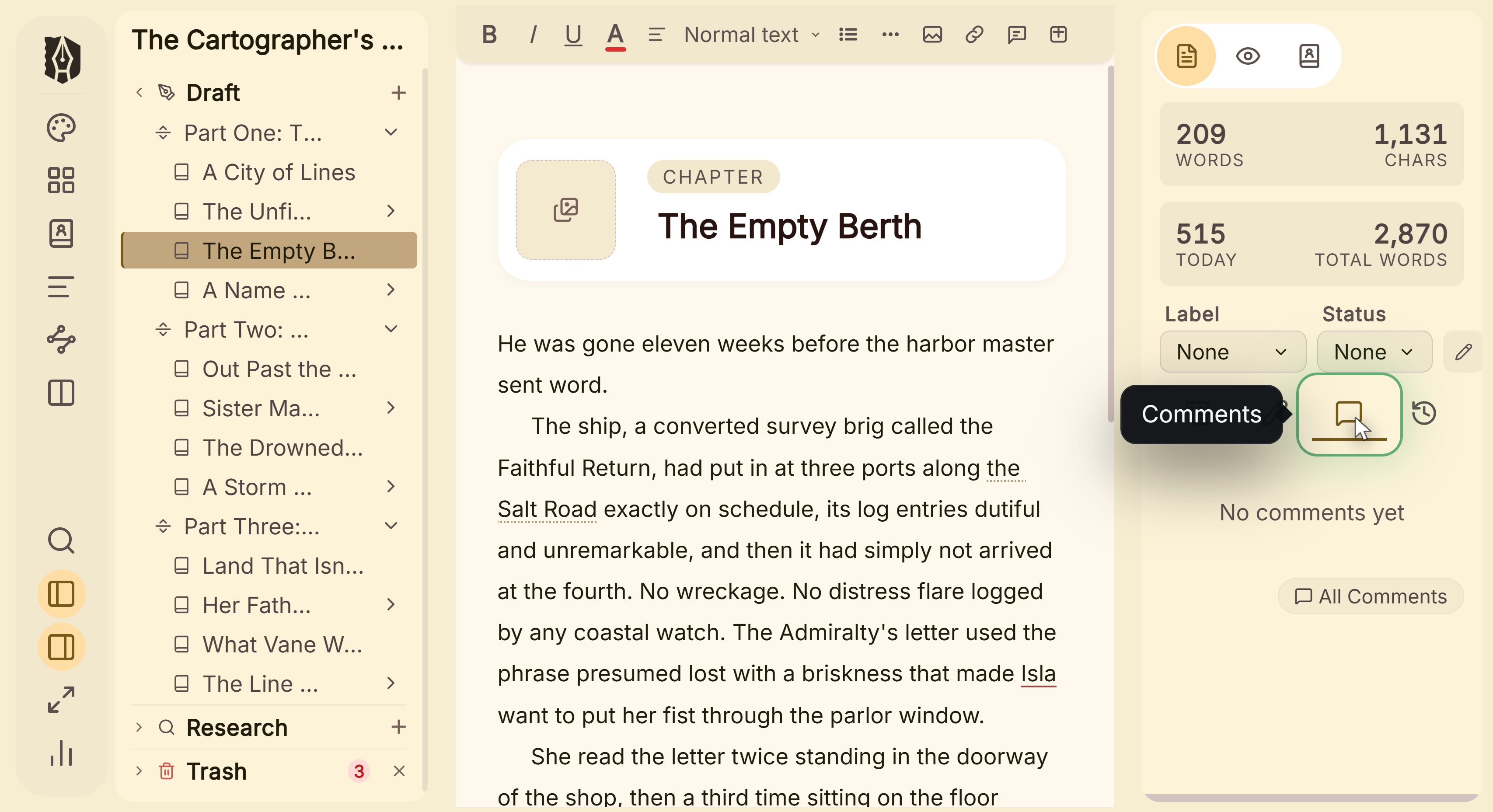1493x812 pixels.
Task: Open the corkboard grid view icon
Action: pos(61,180)
